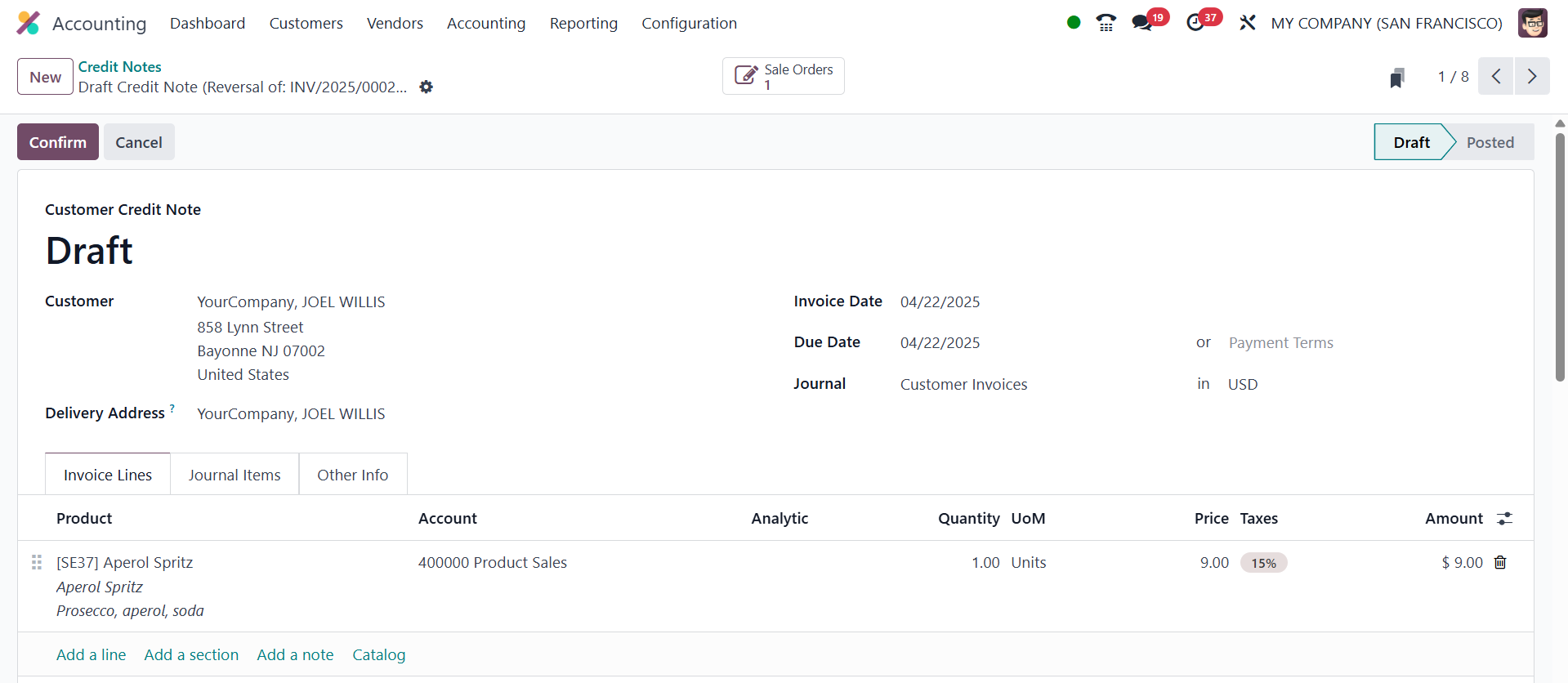This screenshot has height=683, width=1568.
Task: Open the activities clock icon
Action: [x=1195, y=23]
